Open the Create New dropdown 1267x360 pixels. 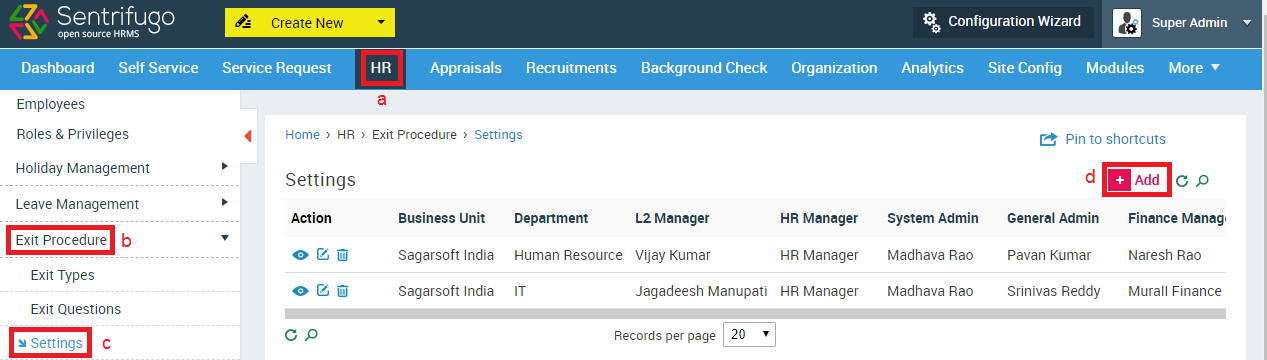point(310,22)
